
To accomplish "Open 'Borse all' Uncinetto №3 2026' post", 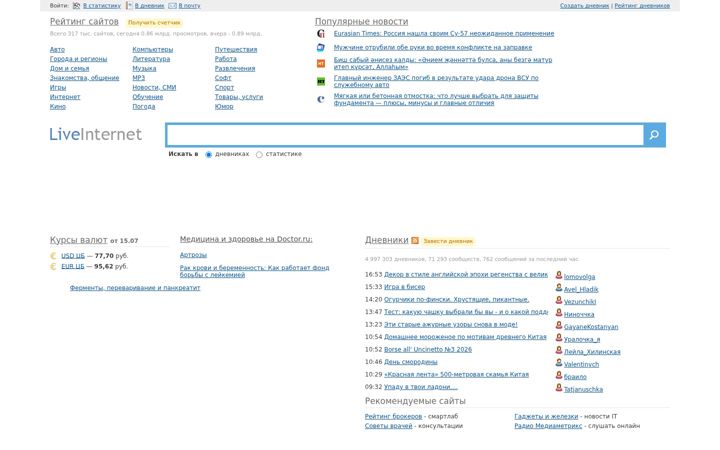I will pyautogui.click(x=428, y=349).
